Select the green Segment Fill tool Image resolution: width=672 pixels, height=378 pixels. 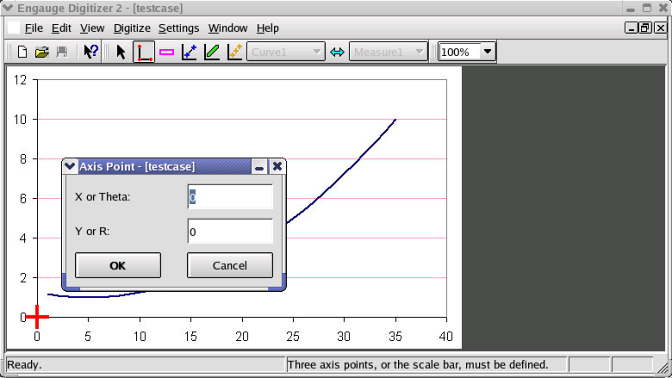coord(212,52)
